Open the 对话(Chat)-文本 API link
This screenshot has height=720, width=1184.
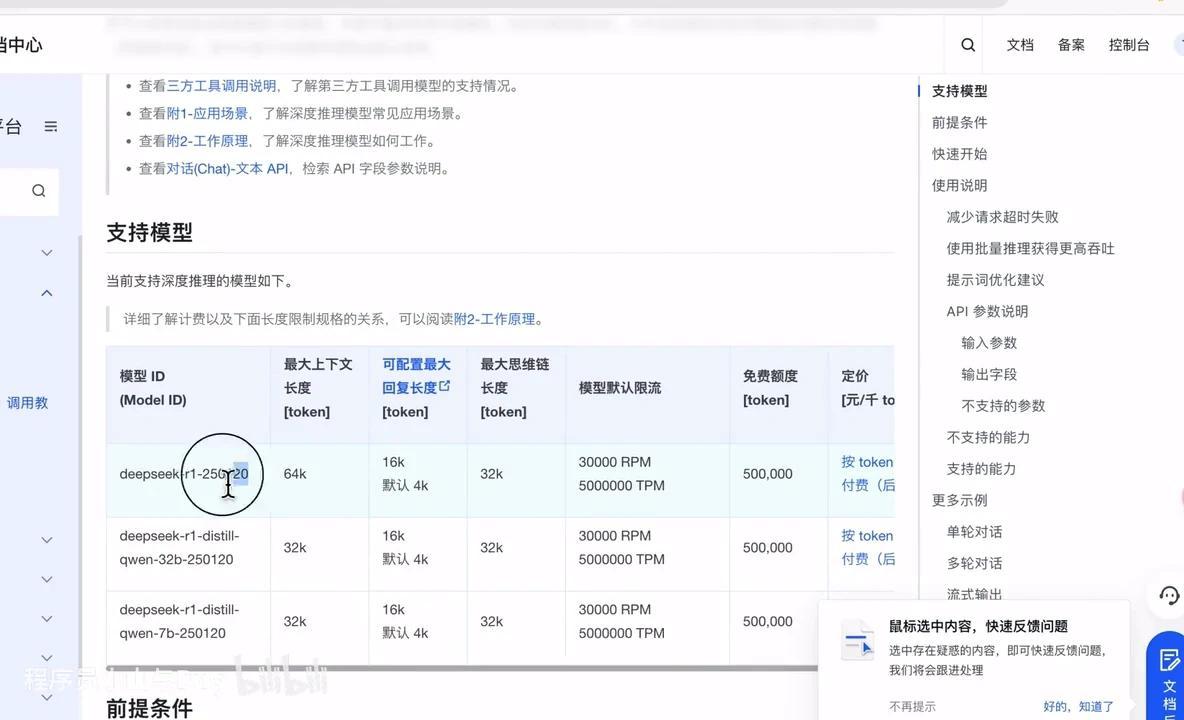[x=227, y=169]
